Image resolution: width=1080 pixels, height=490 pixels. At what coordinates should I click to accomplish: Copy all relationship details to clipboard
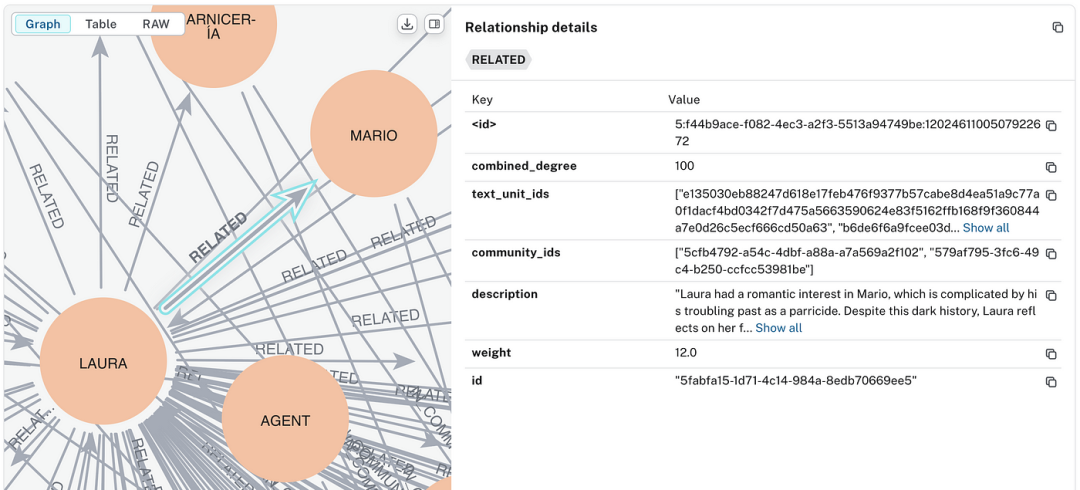pyautogui.click(x=1057, y=28)
